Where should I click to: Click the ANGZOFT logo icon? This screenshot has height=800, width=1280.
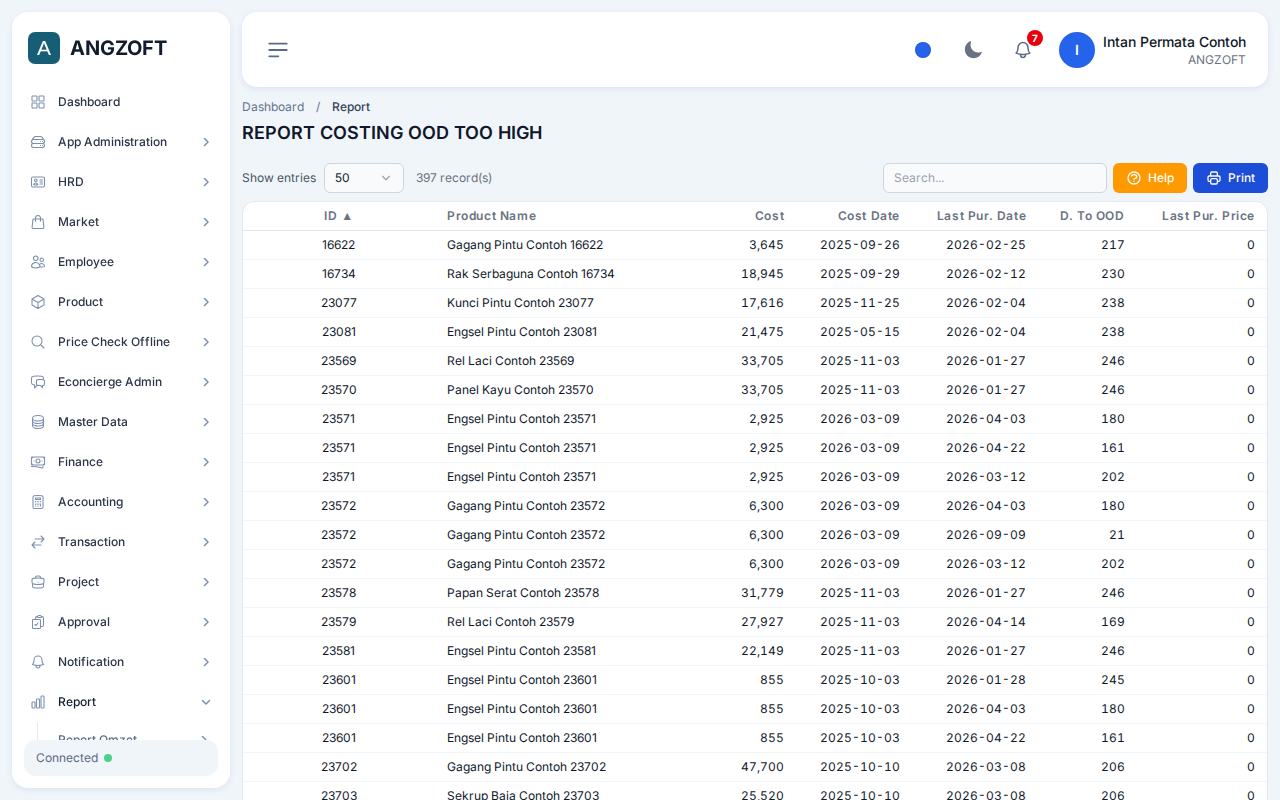click(44, 48)
